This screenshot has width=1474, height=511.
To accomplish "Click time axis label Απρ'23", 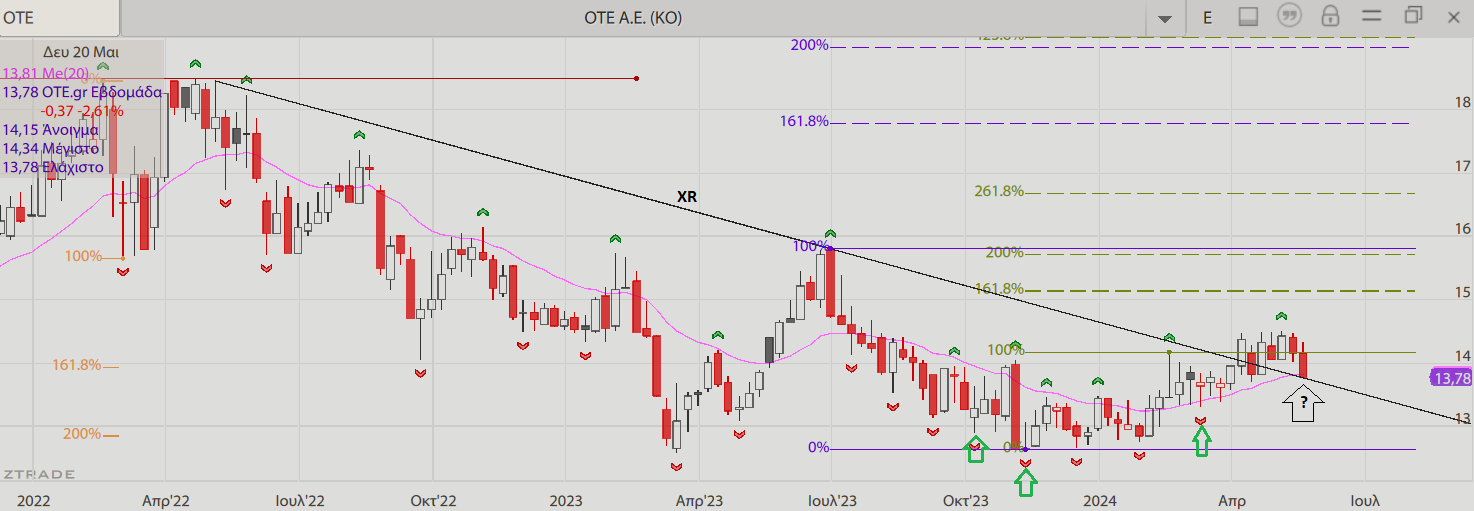I will tap(700, 499).
